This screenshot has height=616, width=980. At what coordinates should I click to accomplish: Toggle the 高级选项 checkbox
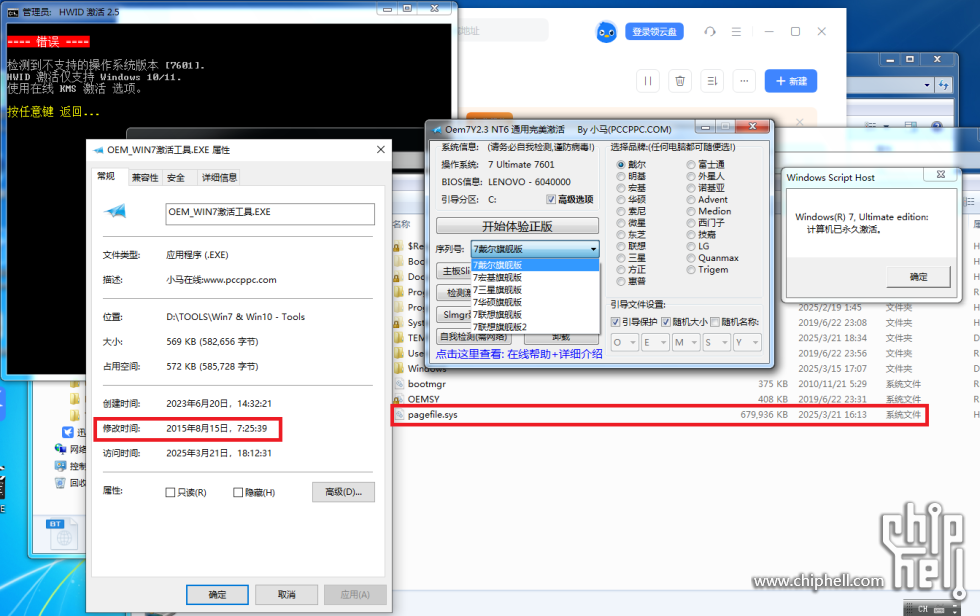(x=551, y=199)
